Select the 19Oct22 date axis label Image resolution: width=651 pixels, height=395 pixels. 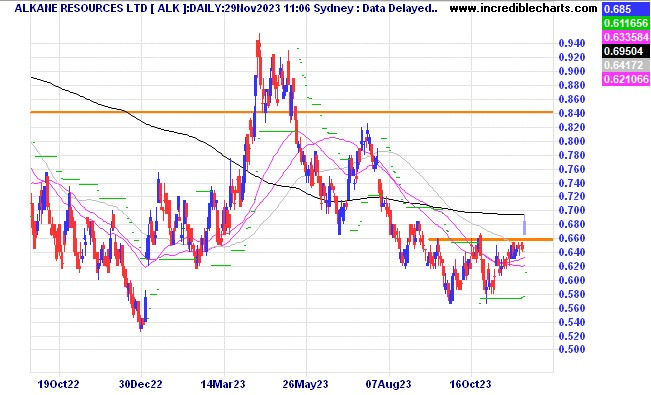[59, 384]
